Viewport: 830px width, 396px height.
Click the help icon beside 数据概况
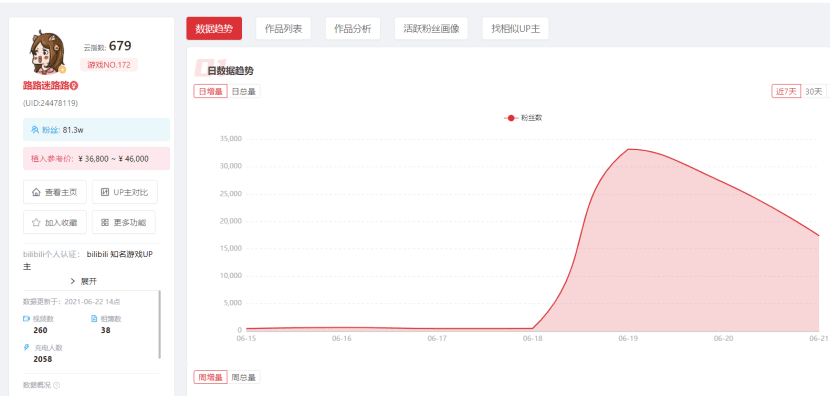[x=57, y=385]
